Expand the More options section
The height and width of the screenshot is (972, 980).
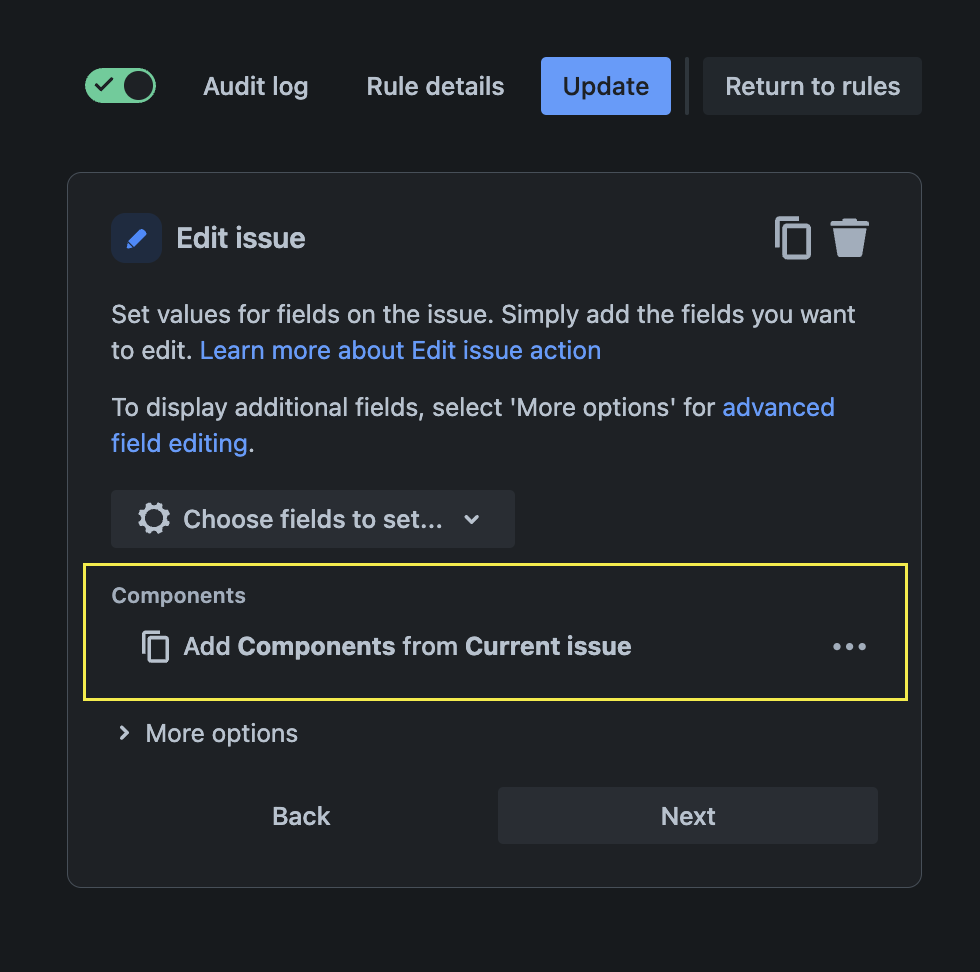click(208, 733)
